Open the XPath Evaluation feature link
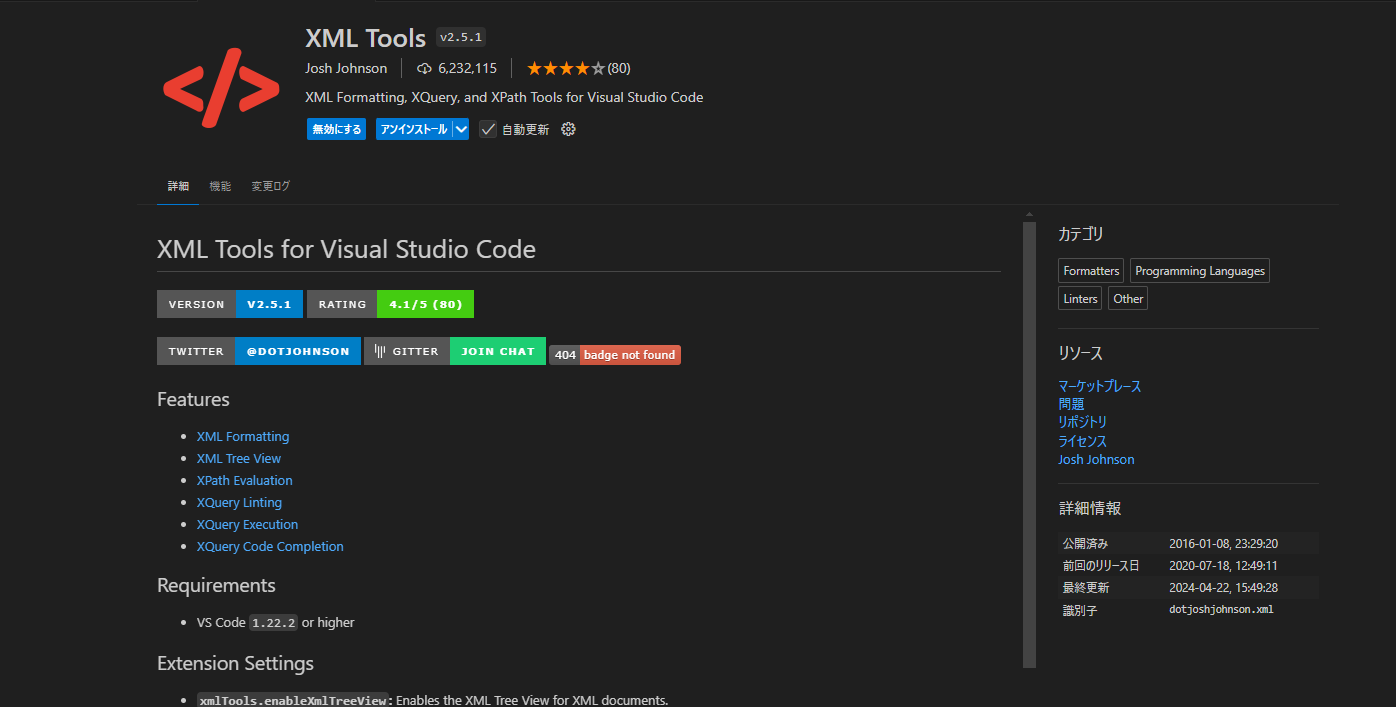 point(244,480)
